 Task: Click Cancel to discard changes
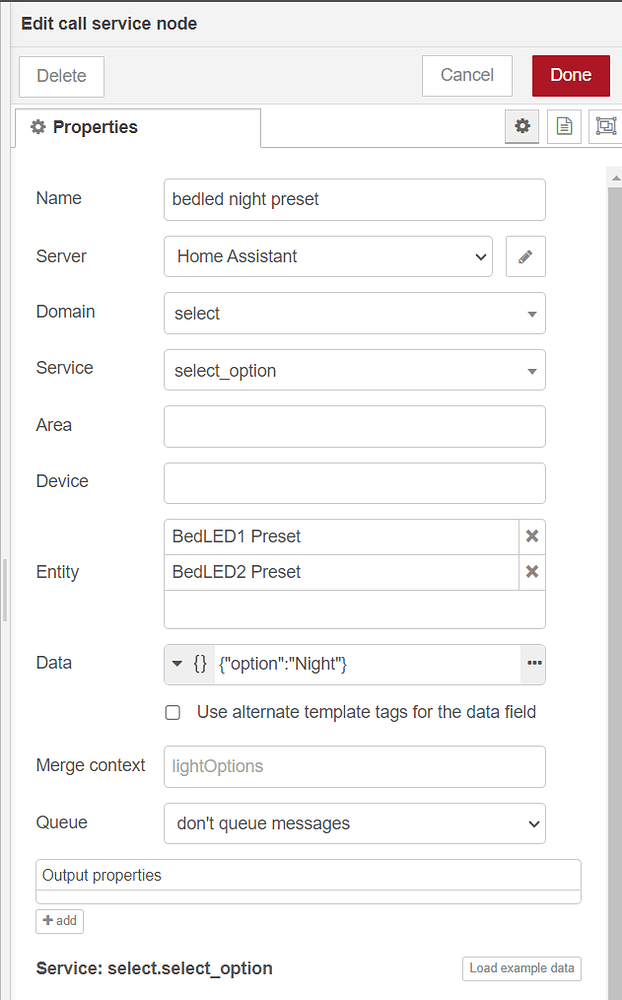(466, 75)
